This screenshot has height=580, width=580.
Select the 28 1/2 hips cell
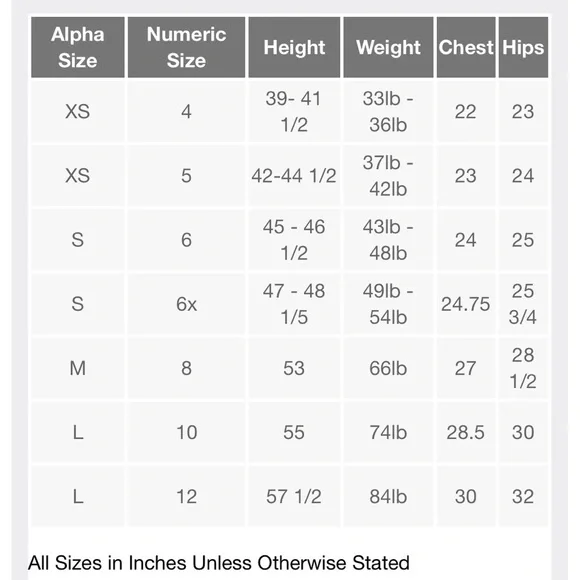pyautogui.click(x=523, y=368)
